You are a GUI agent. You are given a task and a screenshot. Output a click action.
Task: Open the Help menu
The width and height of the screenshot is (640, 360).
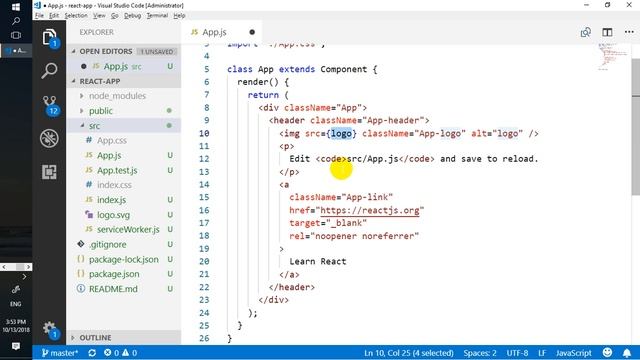179,16
